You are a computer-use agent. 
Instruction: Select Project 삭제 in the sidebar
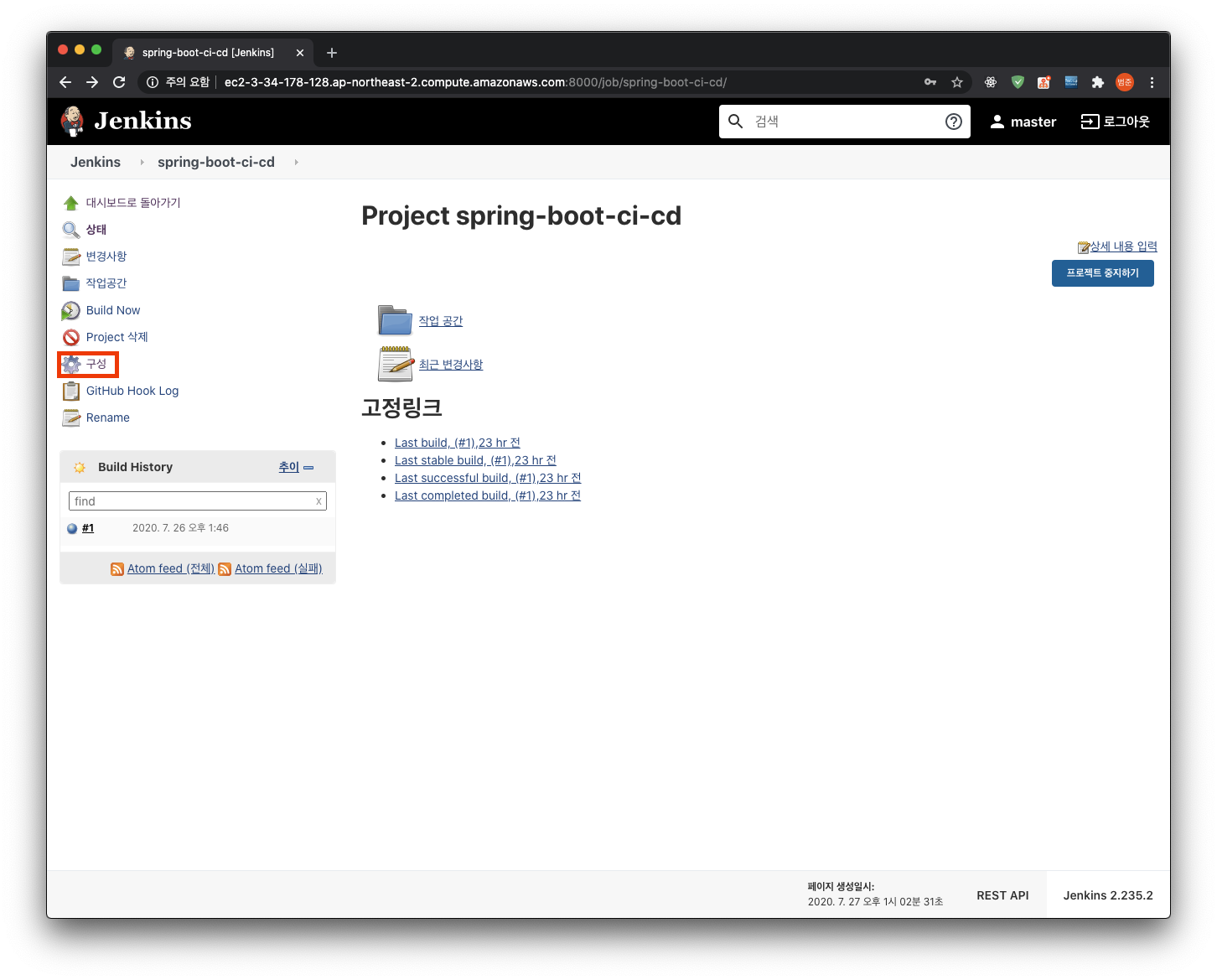point(117,337)
